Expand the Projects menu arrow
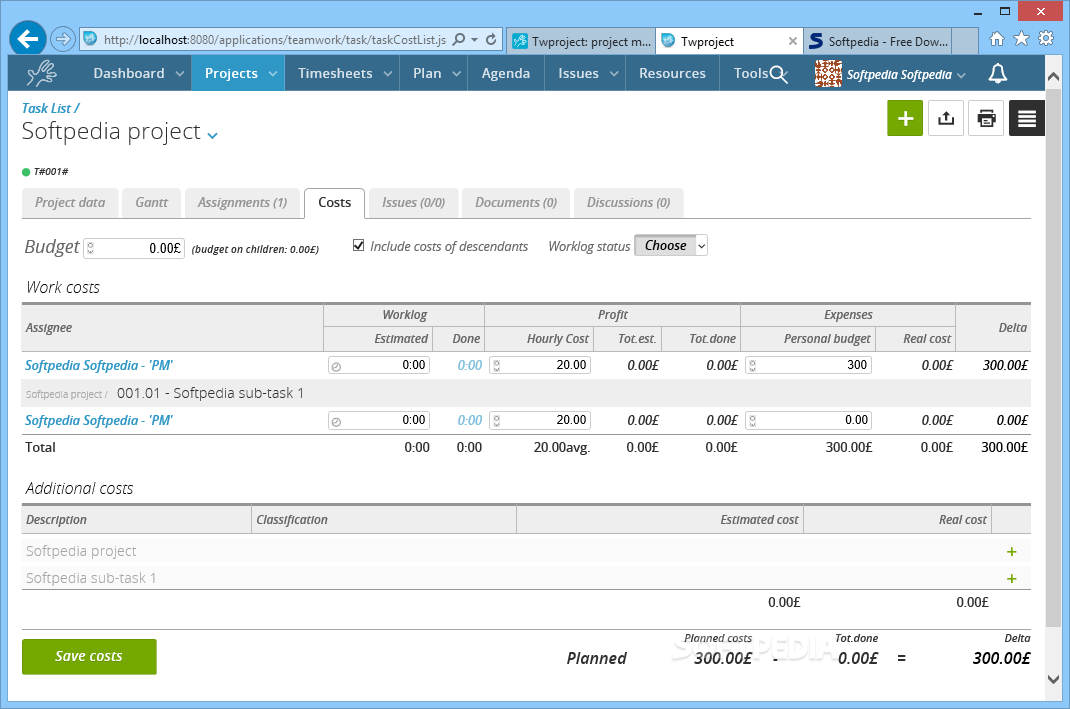Screen dimensions: 1070x709 272,74
